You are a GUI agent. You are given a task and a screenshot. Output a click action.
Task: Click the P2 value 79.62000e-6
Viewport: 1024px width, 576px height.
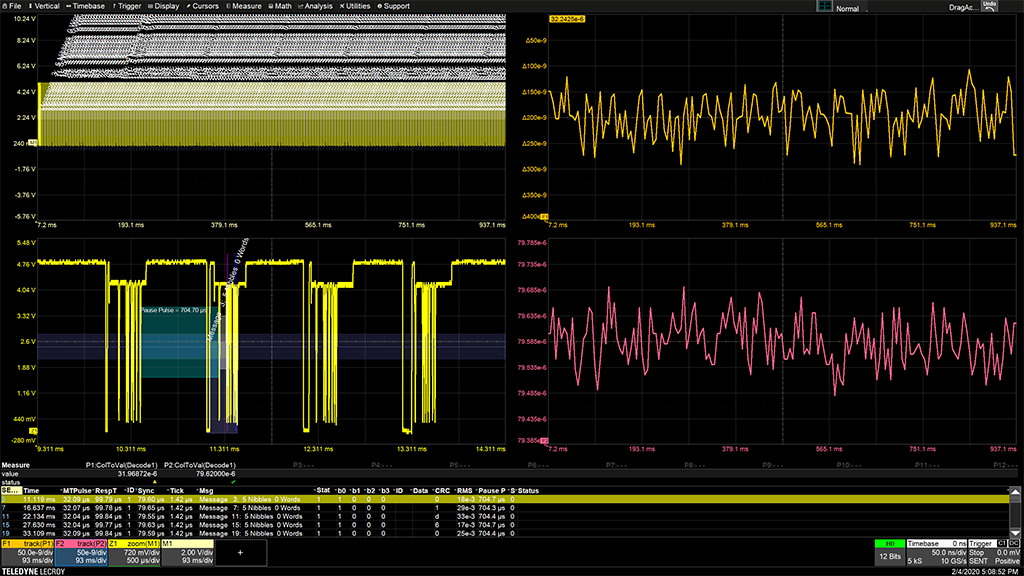click(216, 474)
